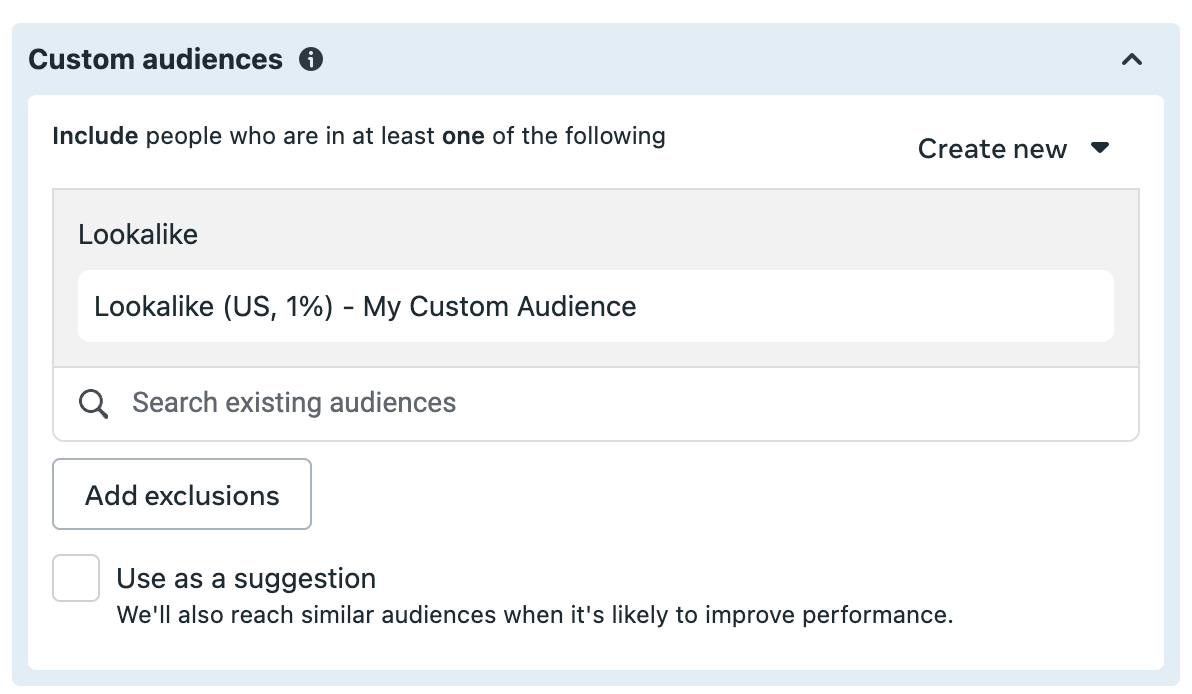The height and width of the screenshot is (694, 1192).
Task: Click empty space beside the Add exclusions button
Action: point(722,494)
